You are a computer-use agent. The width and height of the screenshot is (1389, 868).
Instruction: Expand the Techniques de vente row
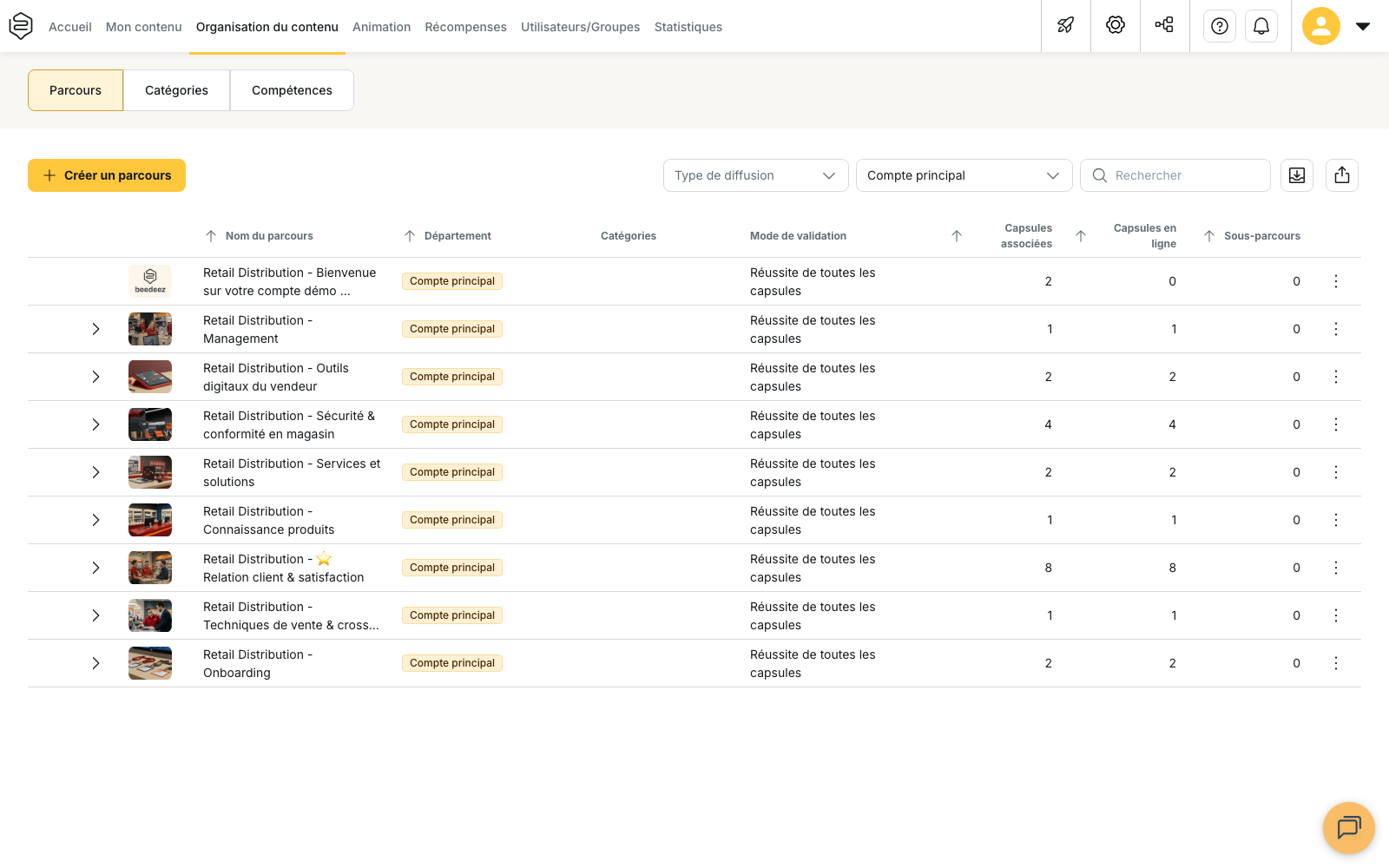(x=96, y=615)
